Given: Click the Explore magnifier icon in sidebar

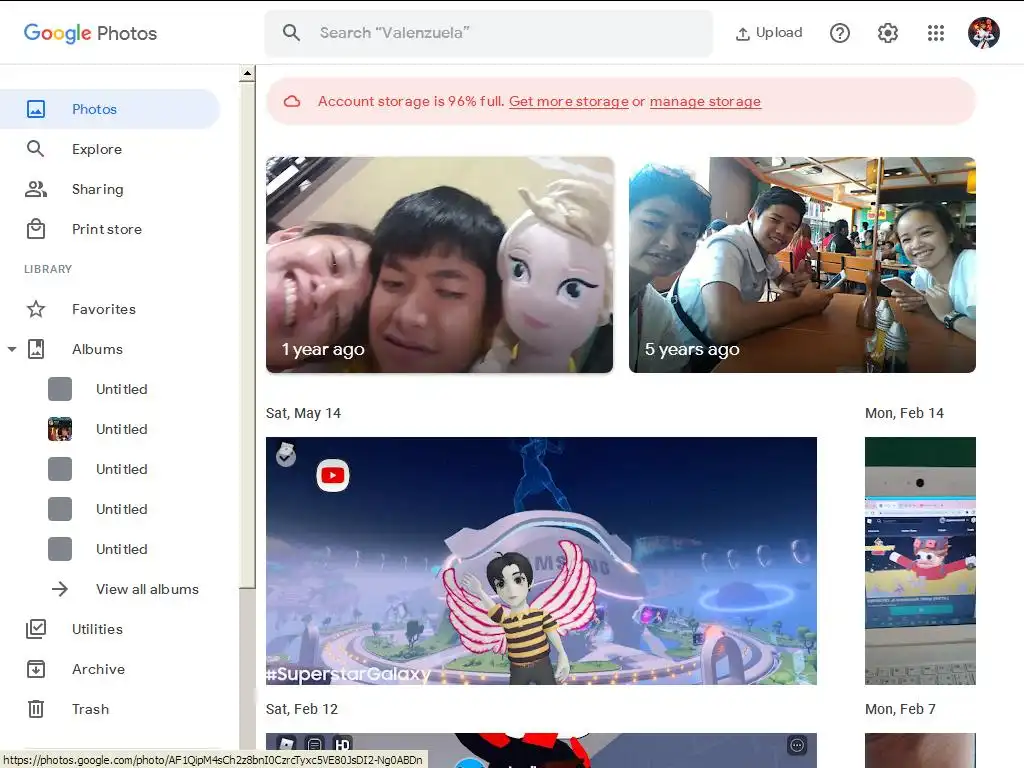Looking at the screenshot, I should [36, 149].
